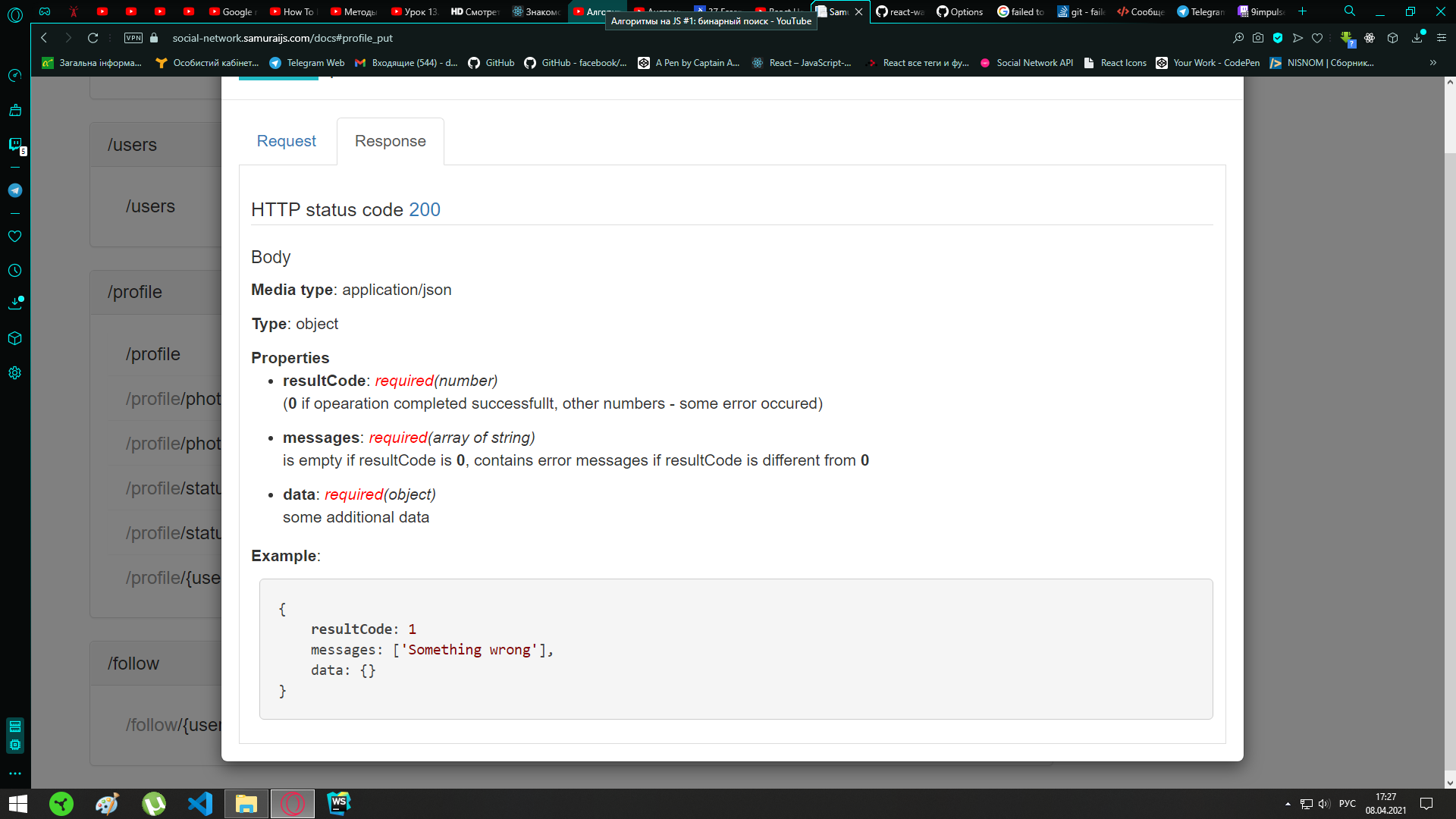Select the Response tab
This screenshot has height=819, width=1456.
click(390, 141)
